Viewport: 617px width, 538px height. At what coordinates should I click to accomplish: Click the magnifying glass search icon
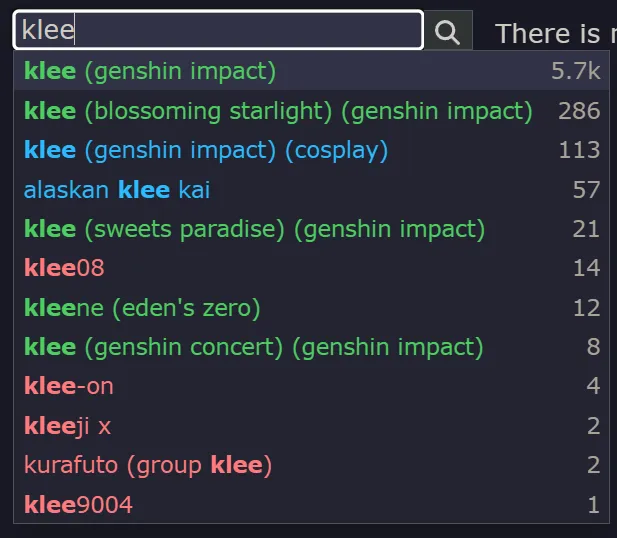tap(448, 31)
